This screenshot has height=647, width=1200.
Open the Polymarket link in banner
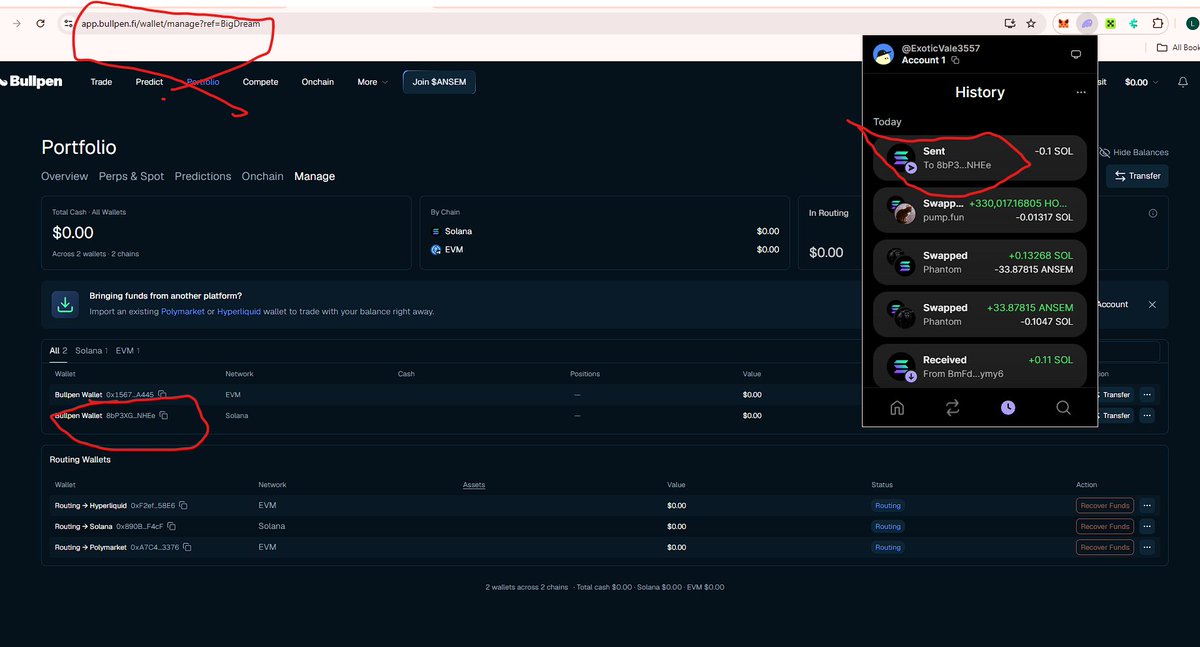click(x=181, y=311)
